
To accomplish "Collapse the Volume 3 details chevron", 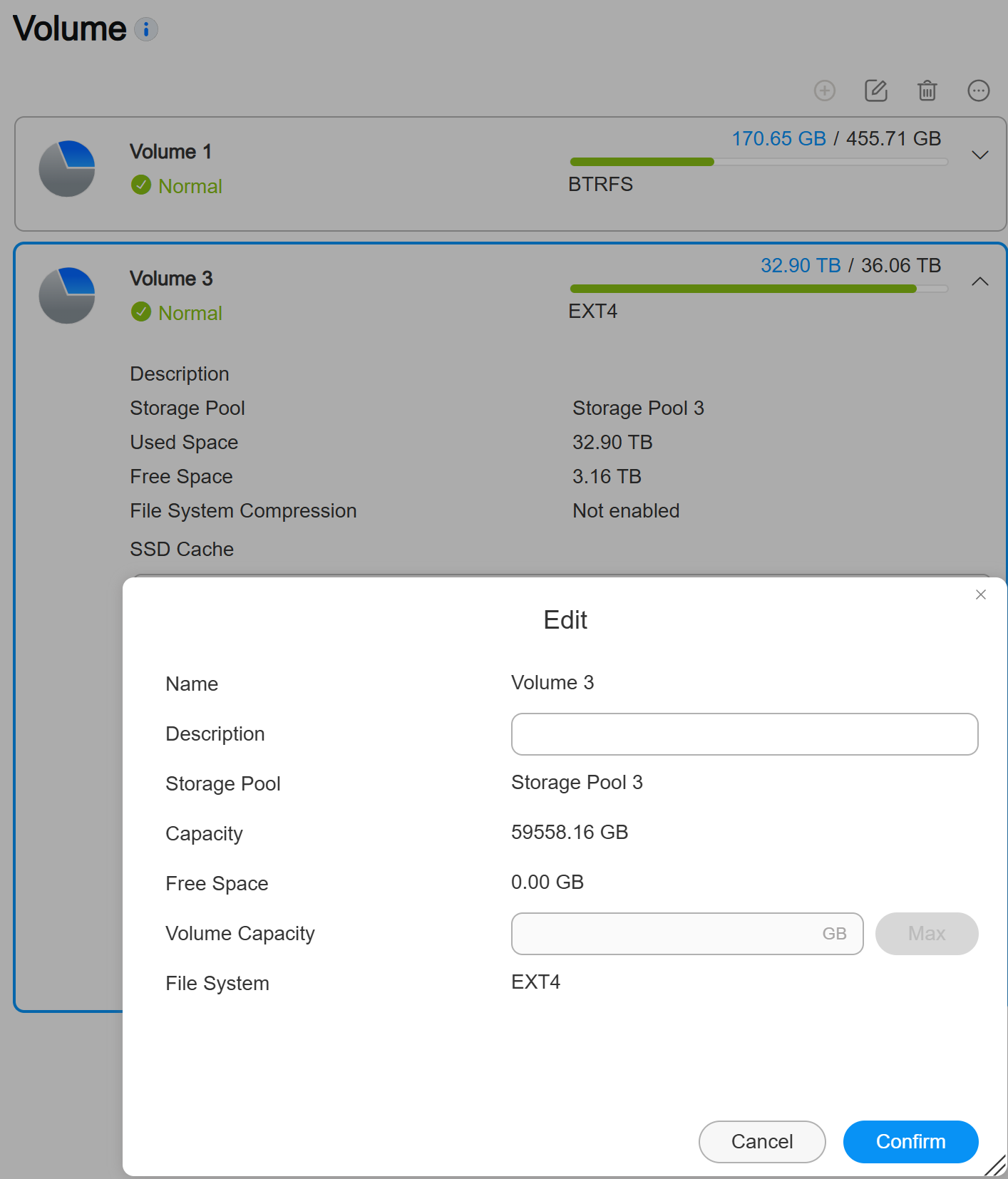I will 980,282.
